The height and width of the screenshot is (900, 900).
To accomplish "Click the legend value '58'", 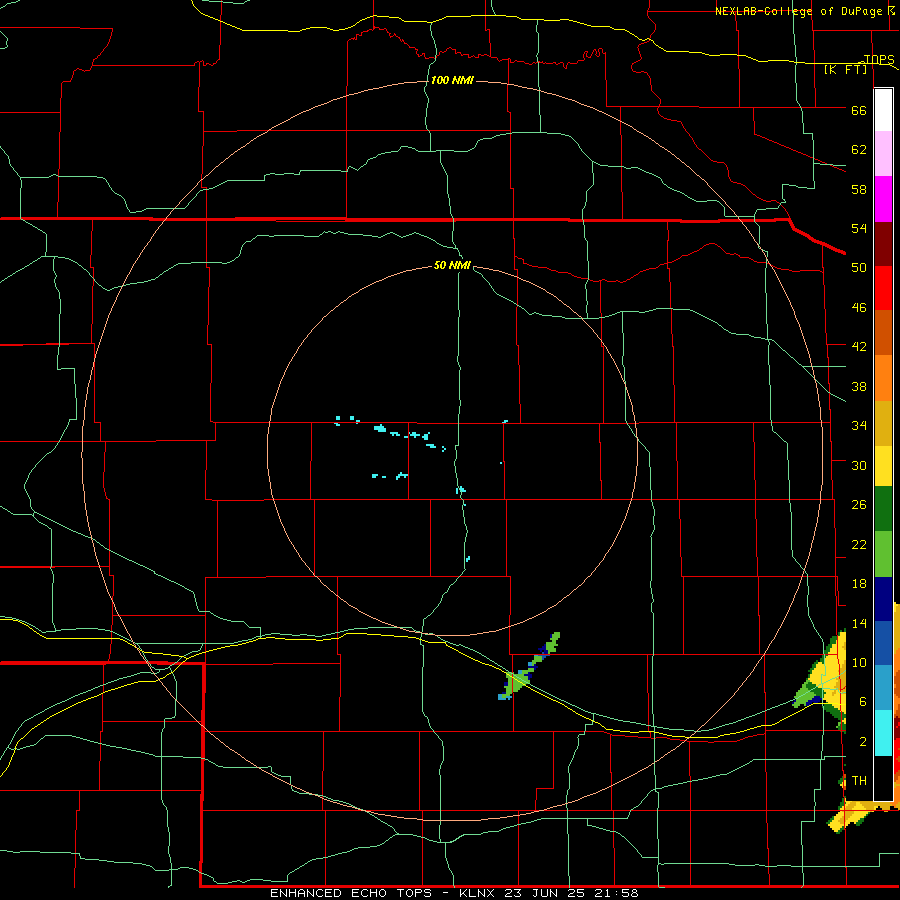I will click(x=859, y=189).
